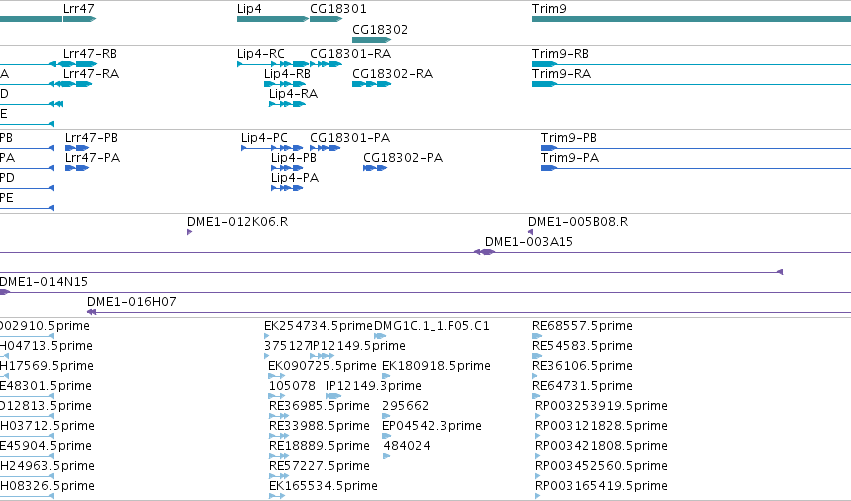Select the Lip4-PB protein feature
Viewport: 851px width, 501px height.
point(287,168)
